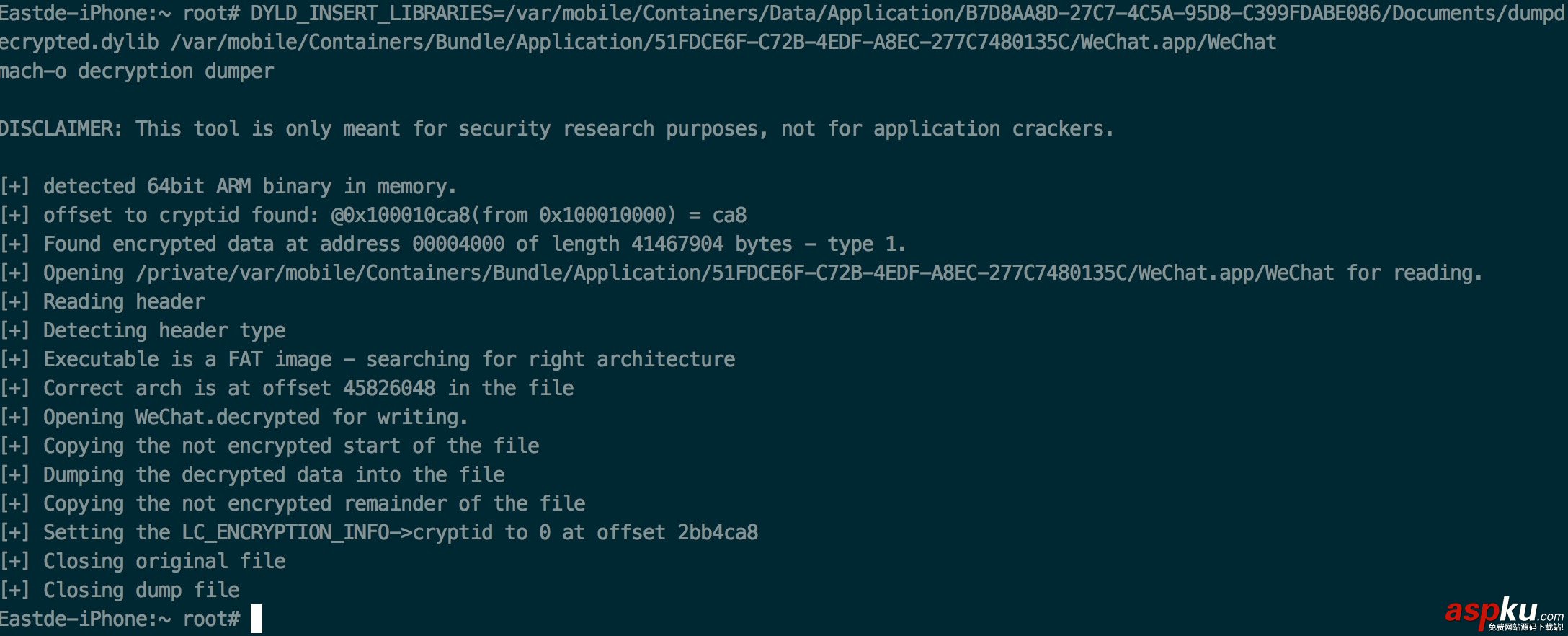Click the 'Closing dump file' line

(141, 591)
